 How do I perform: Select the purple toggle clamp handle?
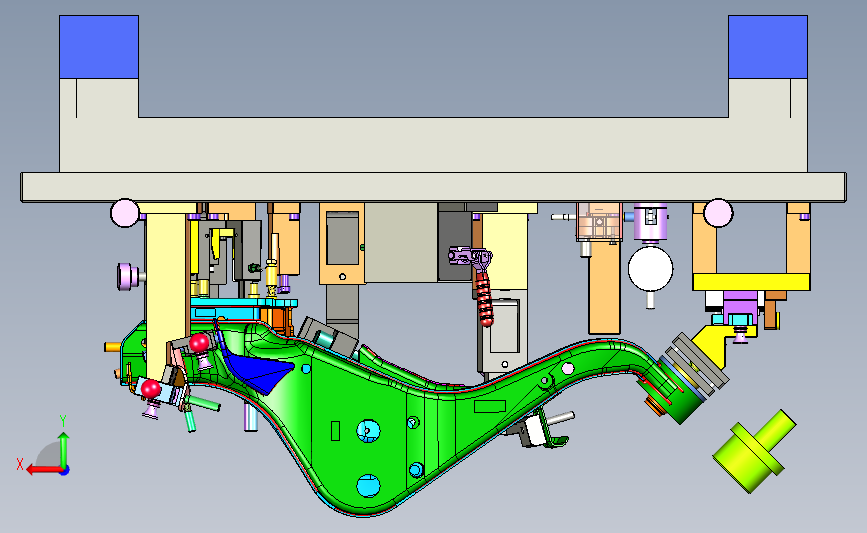[469, 258]
